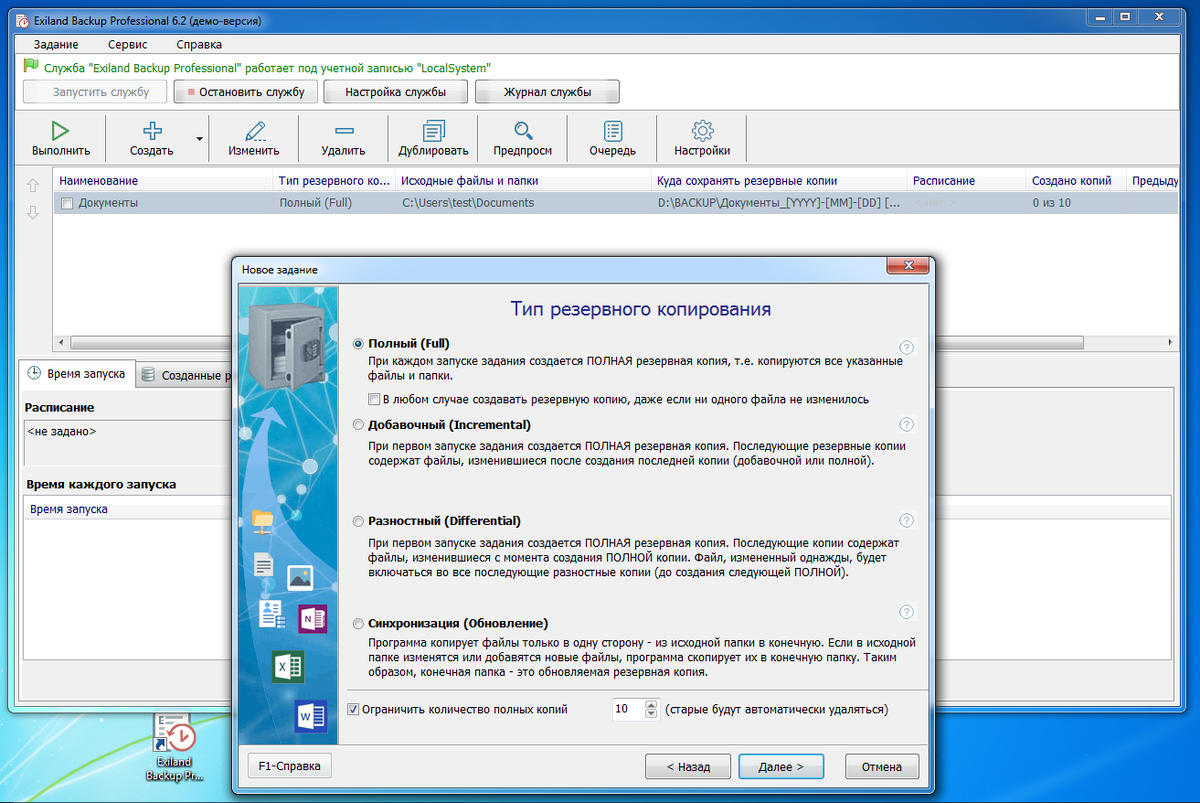
Task: Sort by Наименование column header
Action: tap(164, 181)
